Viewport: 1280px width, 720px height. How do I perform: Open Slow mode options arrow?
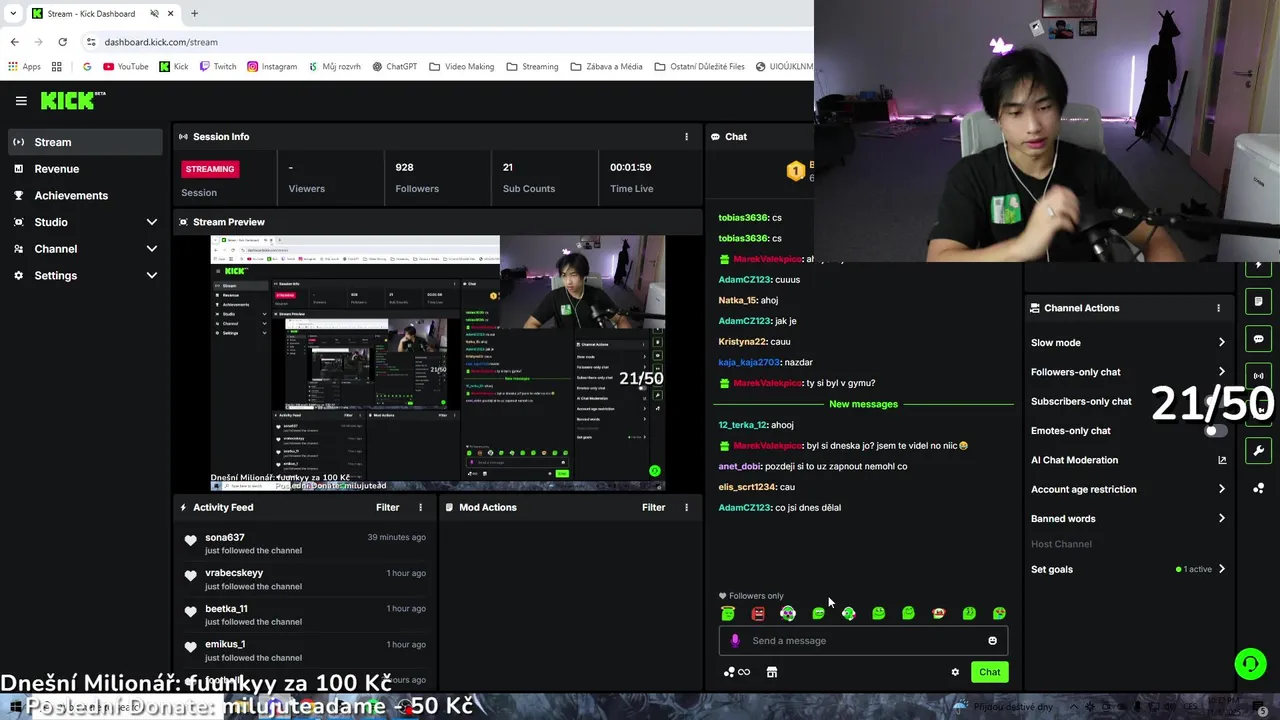click(x=1221, y=343)
